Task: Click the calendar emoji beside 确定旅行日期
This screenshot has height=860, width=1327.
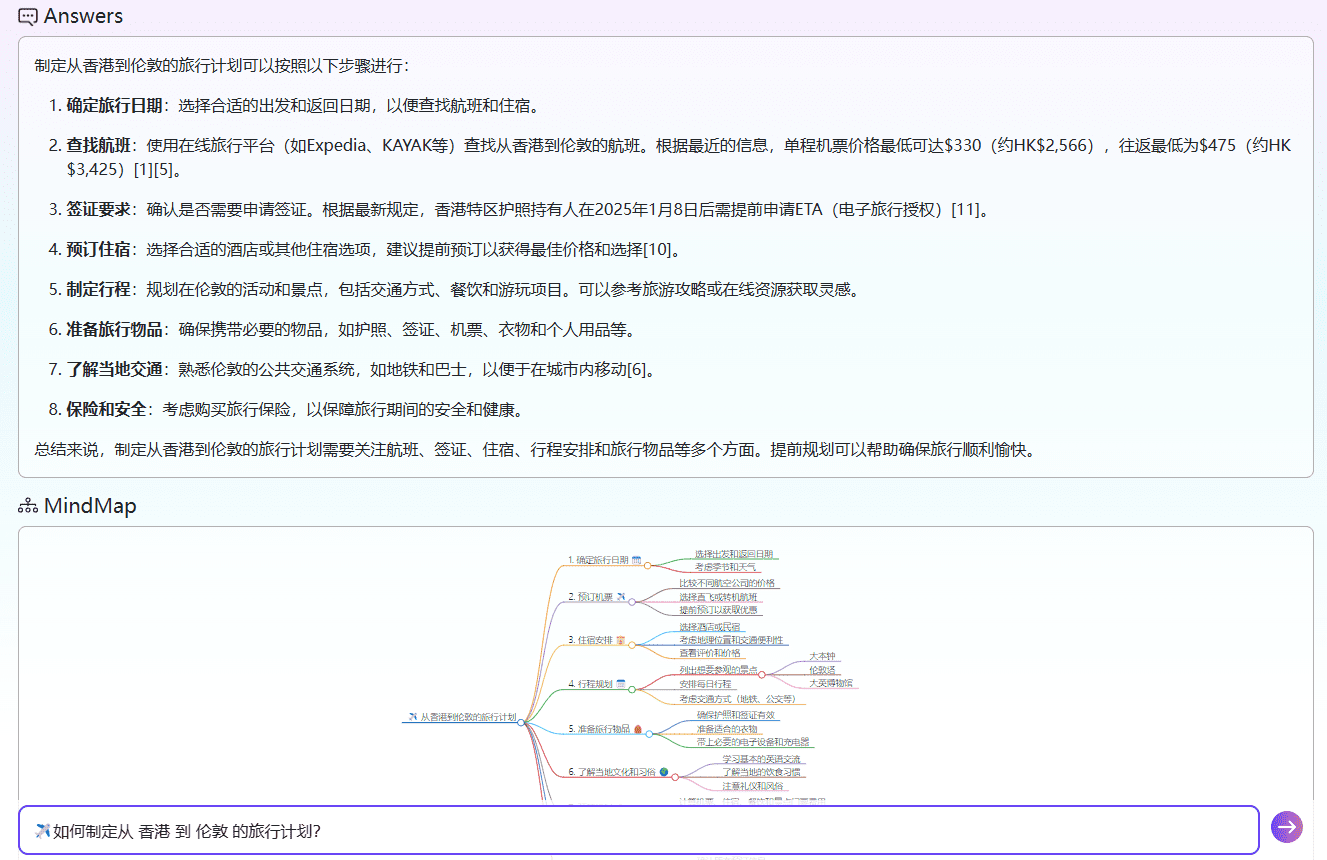Action: click(637, 560)
